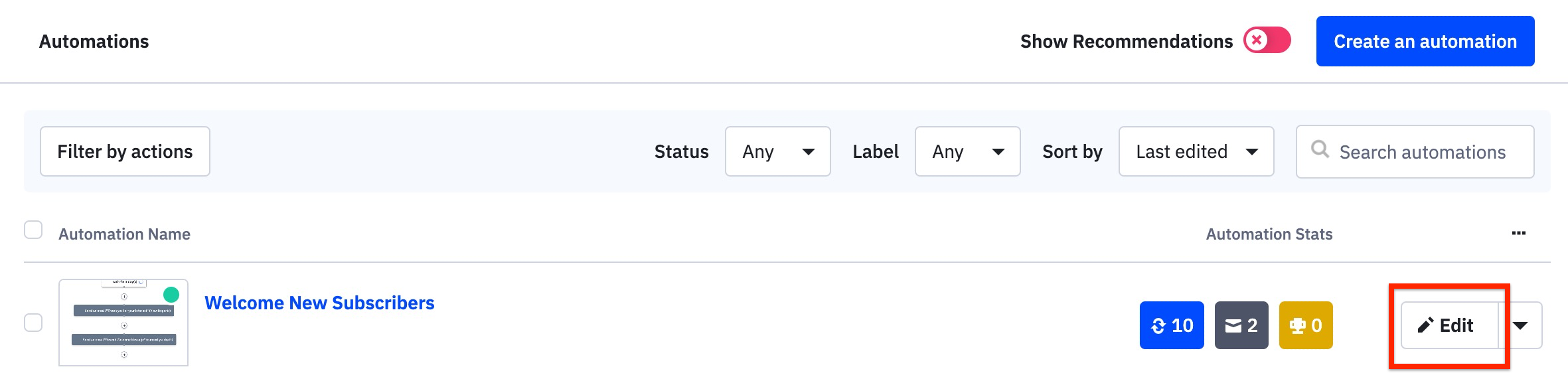Click the magnifier icon in search box

[1320, 149]
